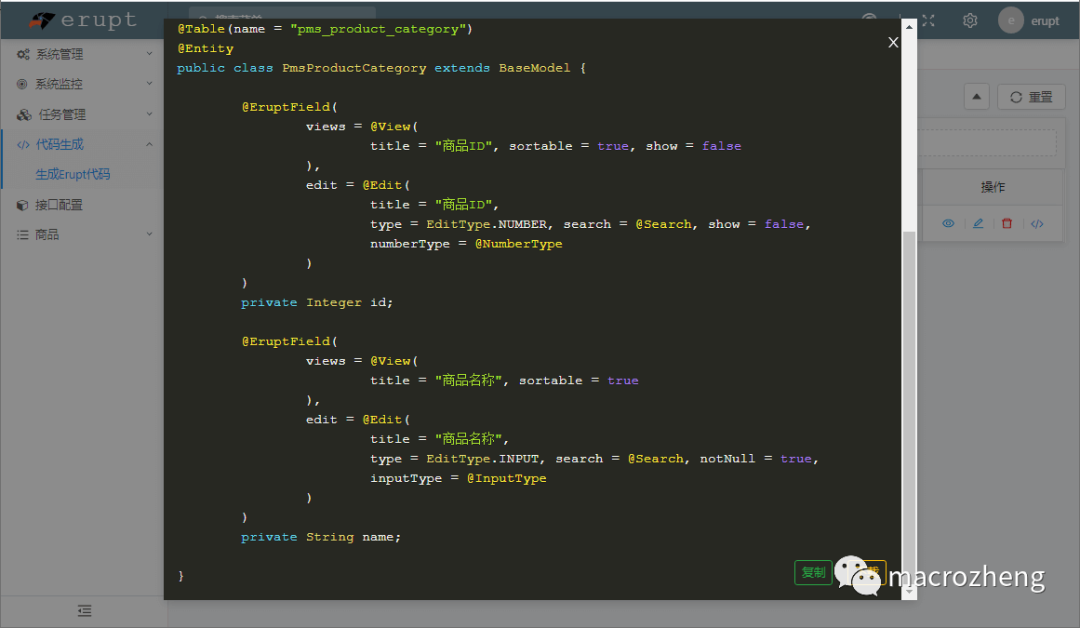Toggle sidebar collapse icon at bottom
Screen dimensions: 1080x628
pos(84,611)
